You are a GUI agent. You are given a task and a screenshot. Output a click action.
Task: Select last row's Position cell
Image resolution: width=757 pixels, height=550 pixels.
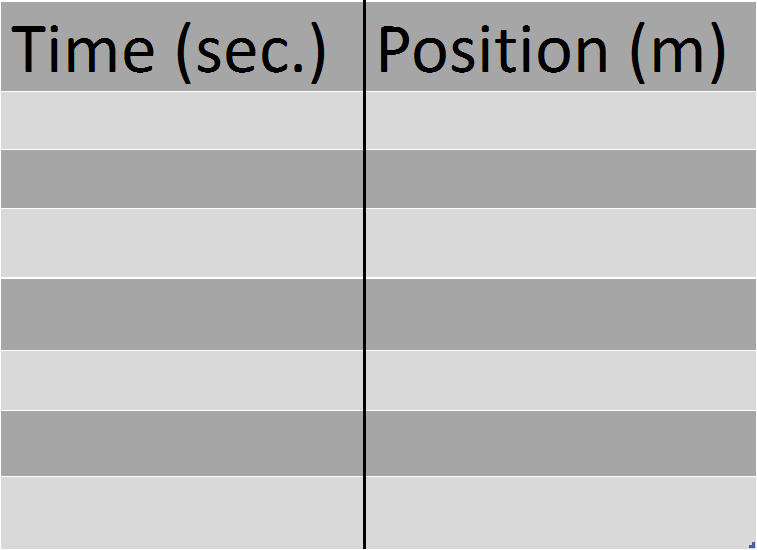tap(560, 512)
